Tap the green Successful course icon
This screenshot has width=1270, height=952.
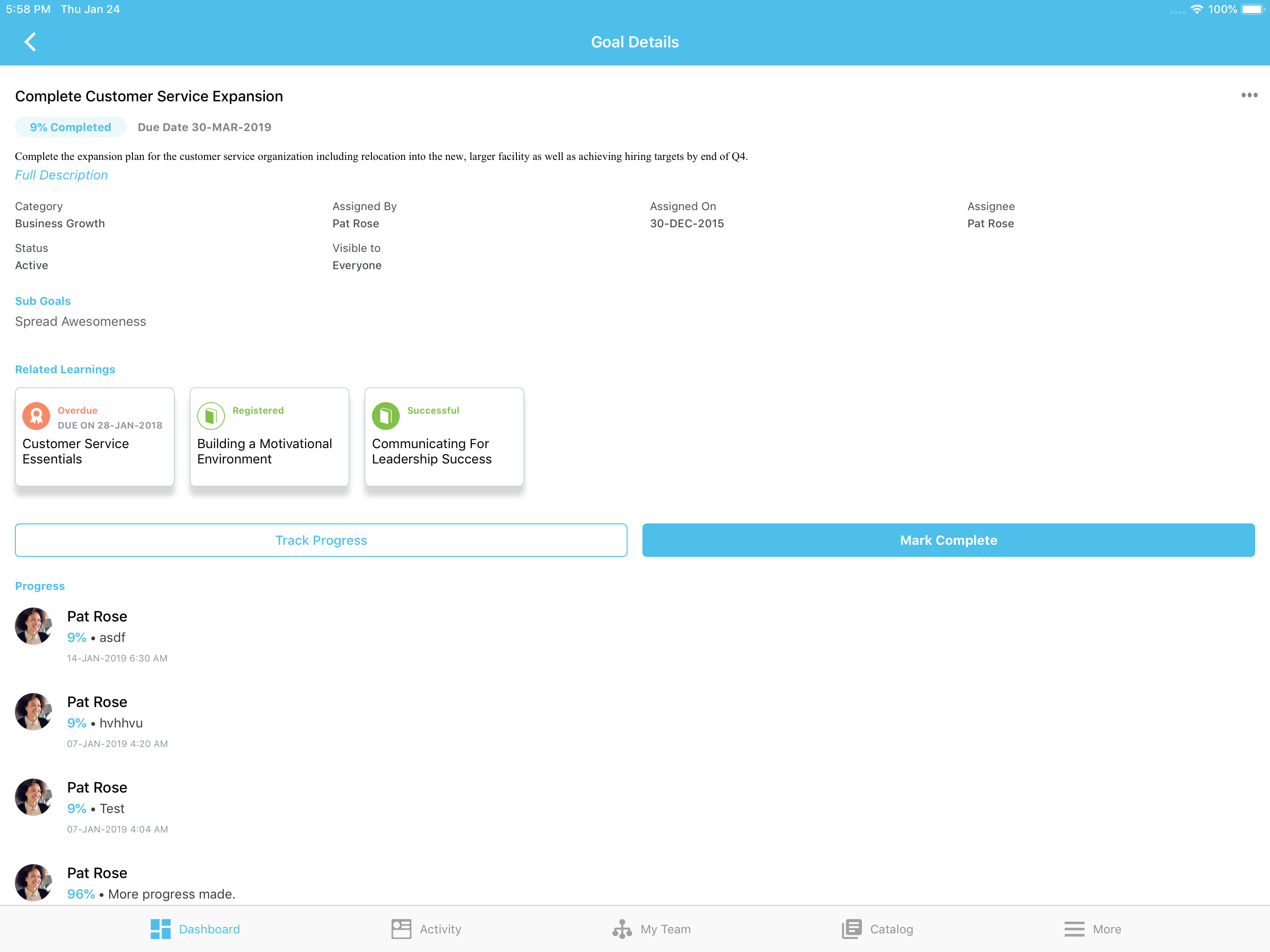[x=385, y=416]
